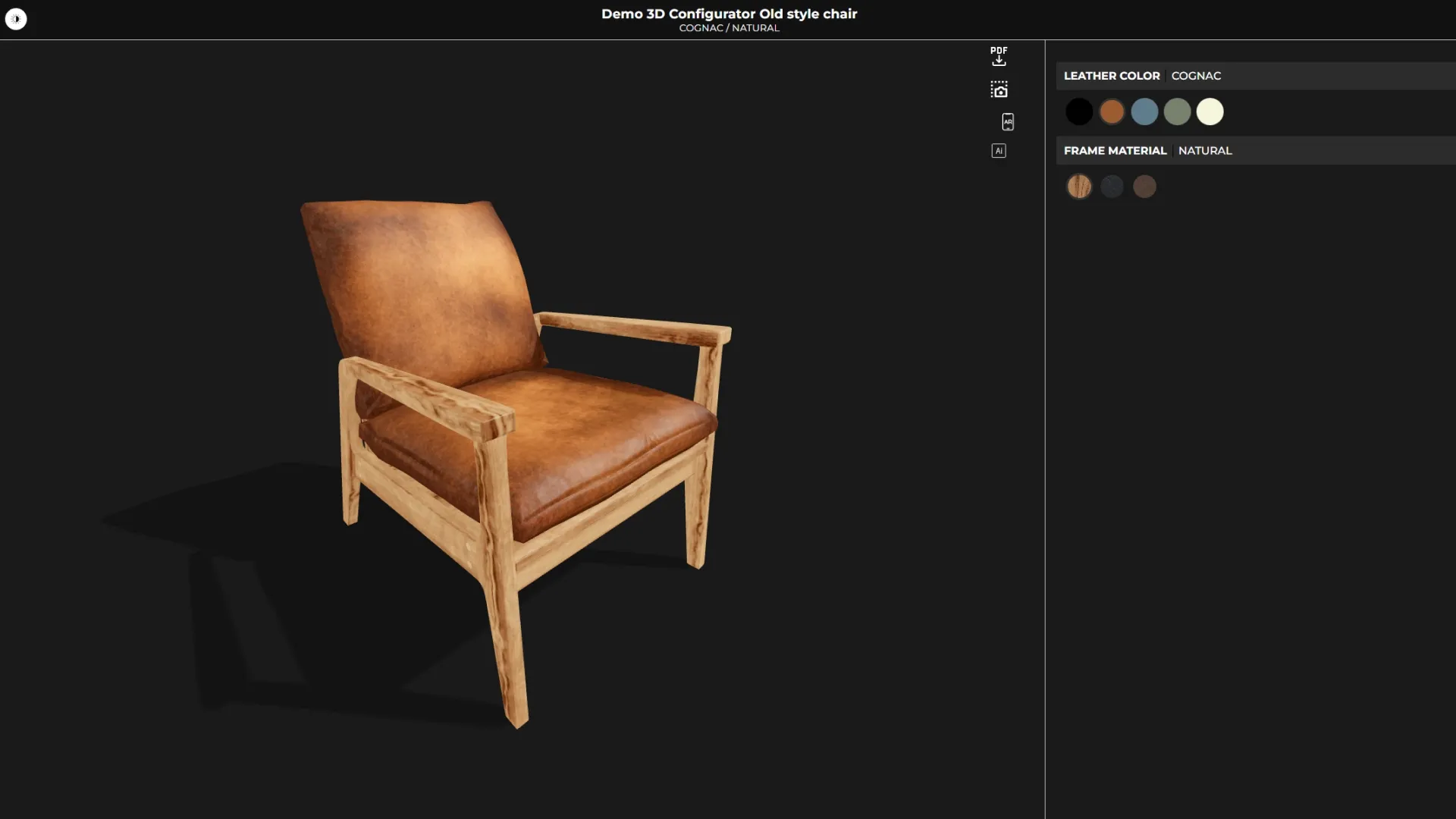The height and width of the screenshot is (819, 1456).
Task: Select the black leather color swatch
Action: pos(1079,111)
